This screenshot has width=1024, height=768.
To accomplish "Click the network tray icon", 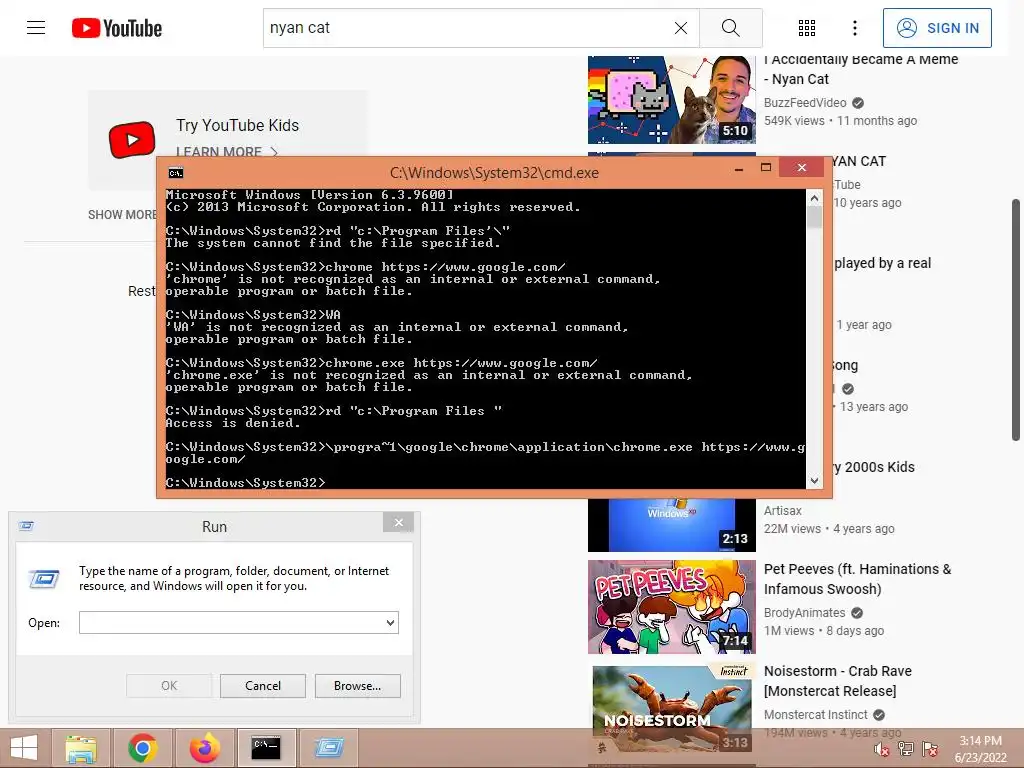I will [906, 749].
